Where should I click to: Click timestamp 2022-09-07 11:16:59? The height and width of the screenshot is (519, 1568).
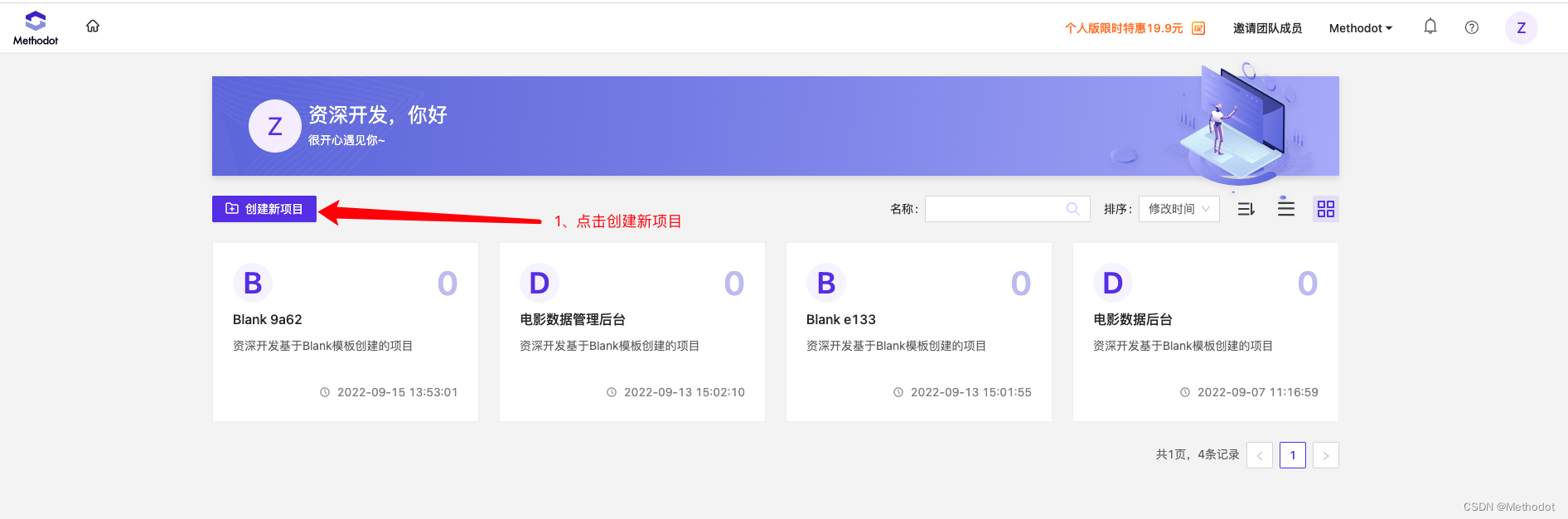(1258, 392)
